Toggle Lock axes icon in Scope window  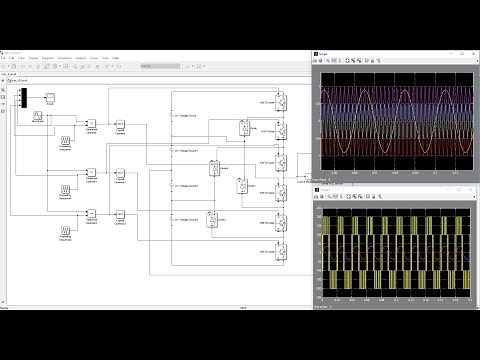(372, 61)
